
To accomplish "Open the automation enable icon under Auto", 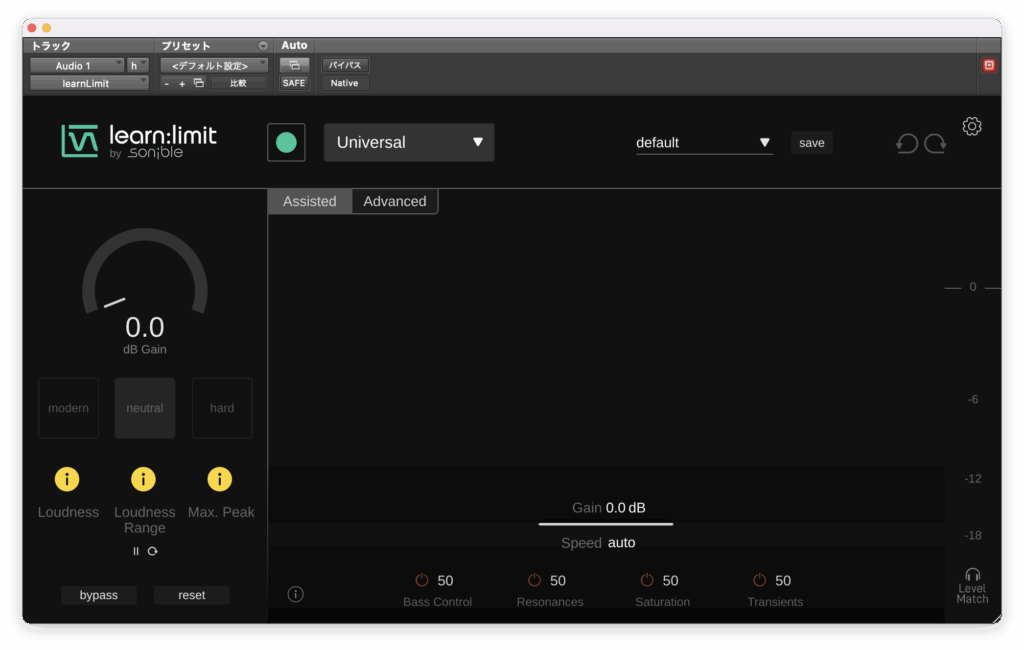I will 295,65.
